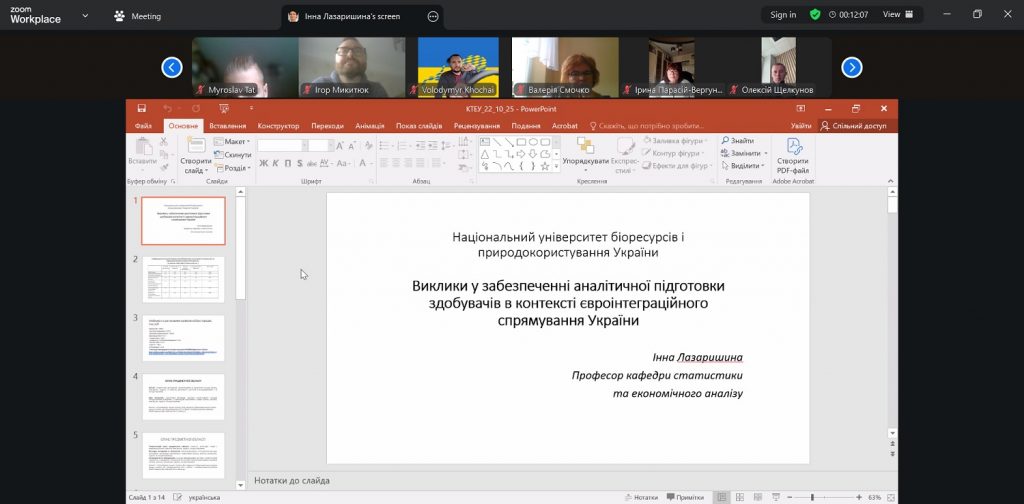Toggle the Comments pane in status bar

point(690,497)
